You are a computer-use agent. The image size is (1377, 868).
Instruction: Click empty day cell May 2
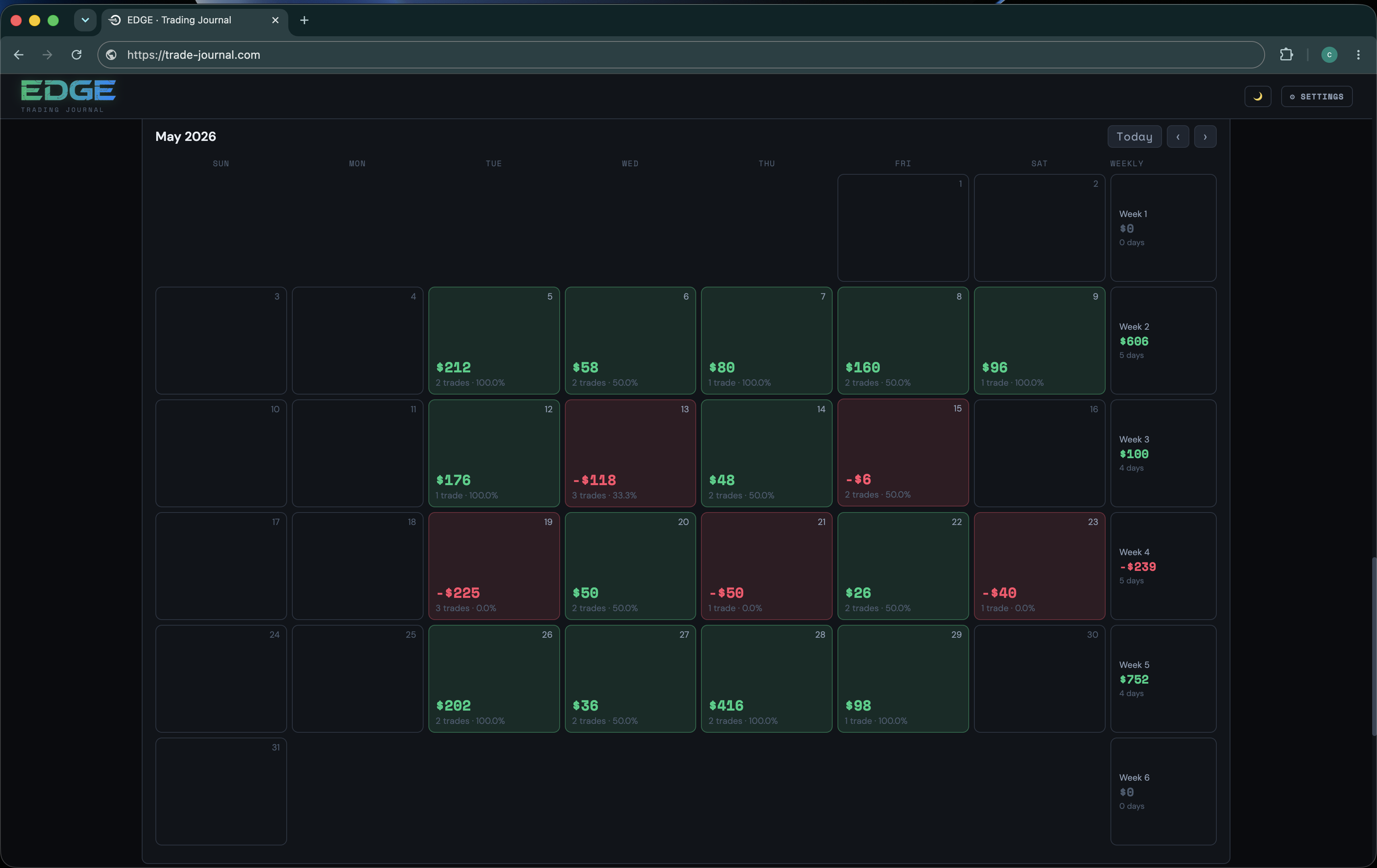(1039, 227)
